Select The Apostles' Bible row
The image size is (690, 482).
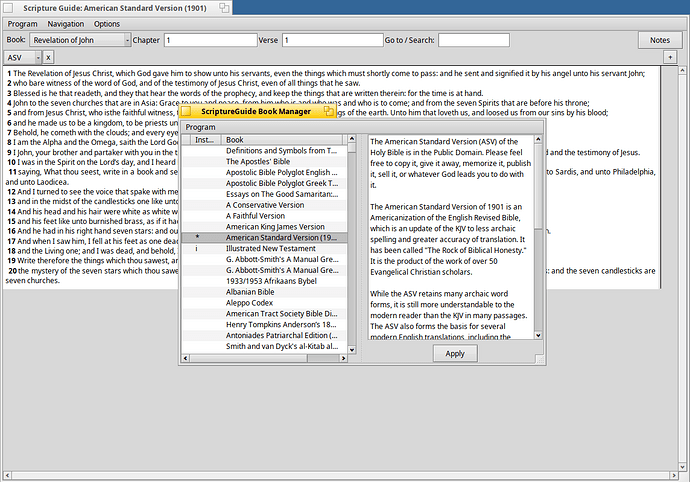click(264, 162)
